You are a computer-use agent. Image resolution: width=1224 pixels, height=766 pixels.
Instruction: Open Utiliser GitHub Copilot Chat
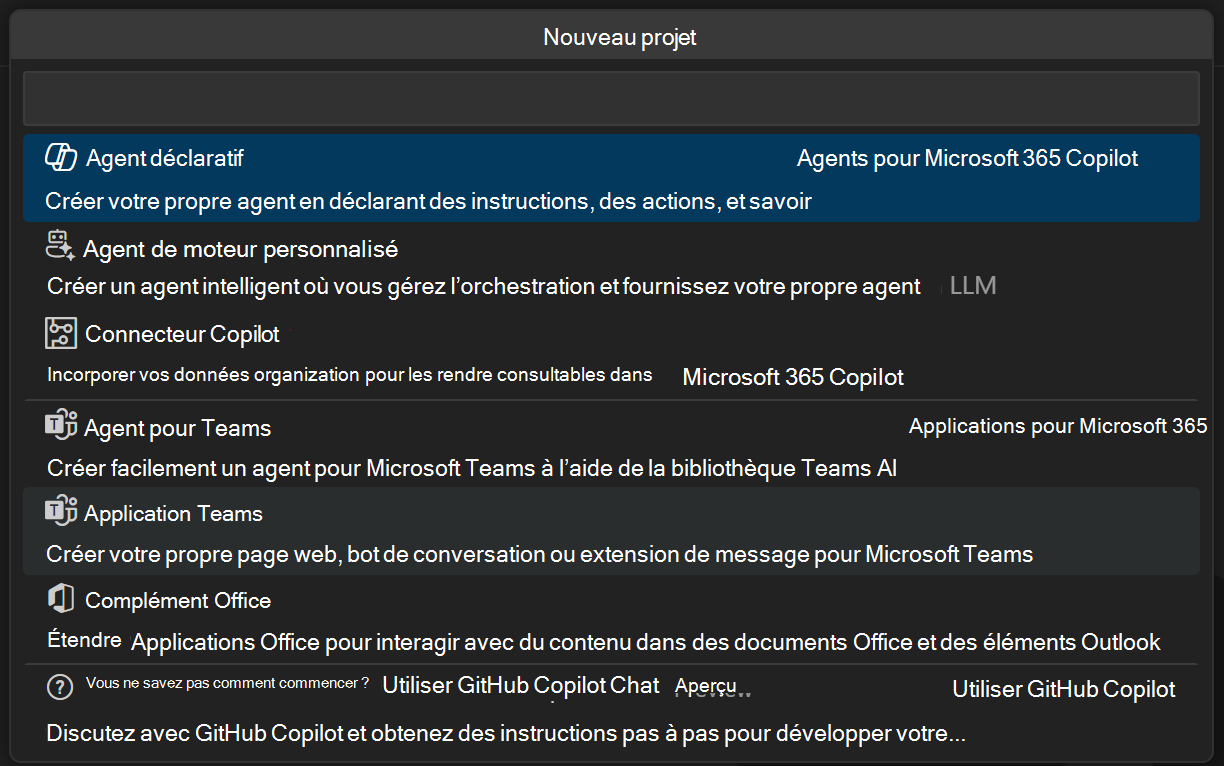click(x=521, y=685)
